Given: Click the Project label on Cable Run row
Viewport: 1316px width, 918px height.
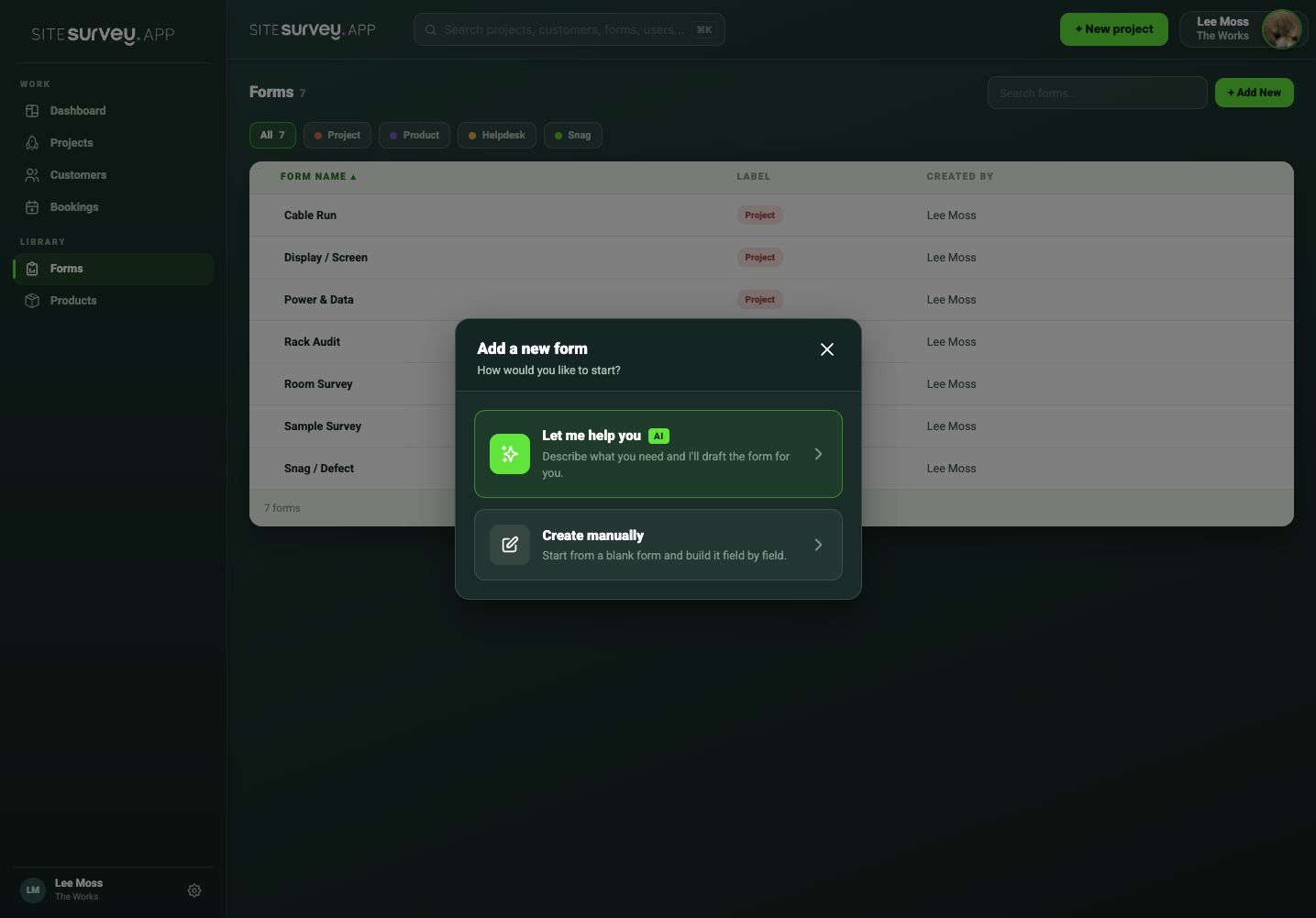Looking at the screenshot, I should point(759,216).
